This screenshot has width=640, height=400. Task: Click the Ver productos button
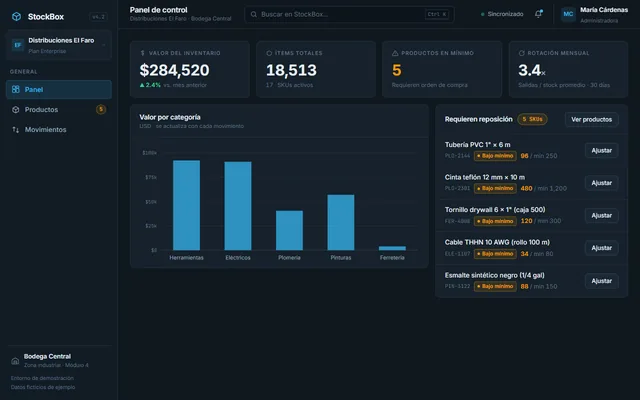pyautogui.click(x=591, y=119)
